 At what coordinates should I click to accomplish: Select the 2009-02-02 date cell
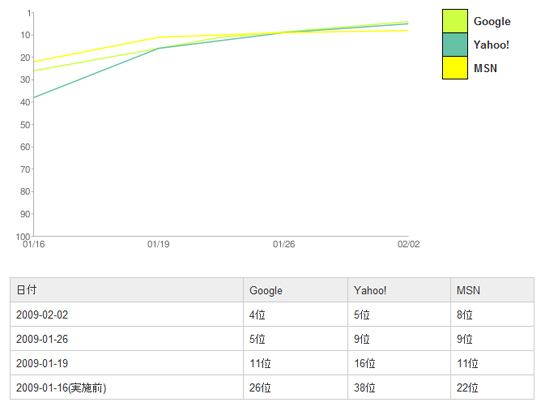(x=127, y=314)
